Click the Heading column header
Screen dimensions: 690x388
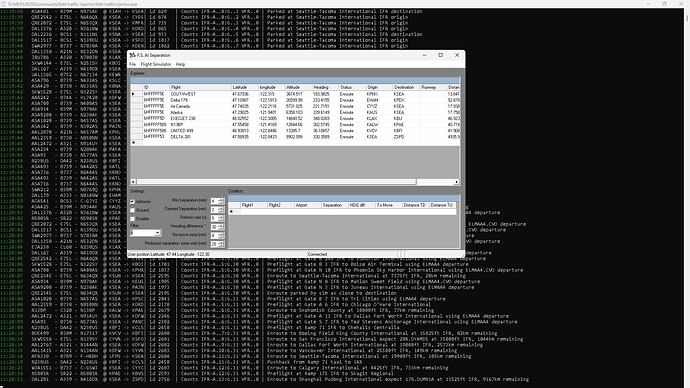[x=325, y=87]
